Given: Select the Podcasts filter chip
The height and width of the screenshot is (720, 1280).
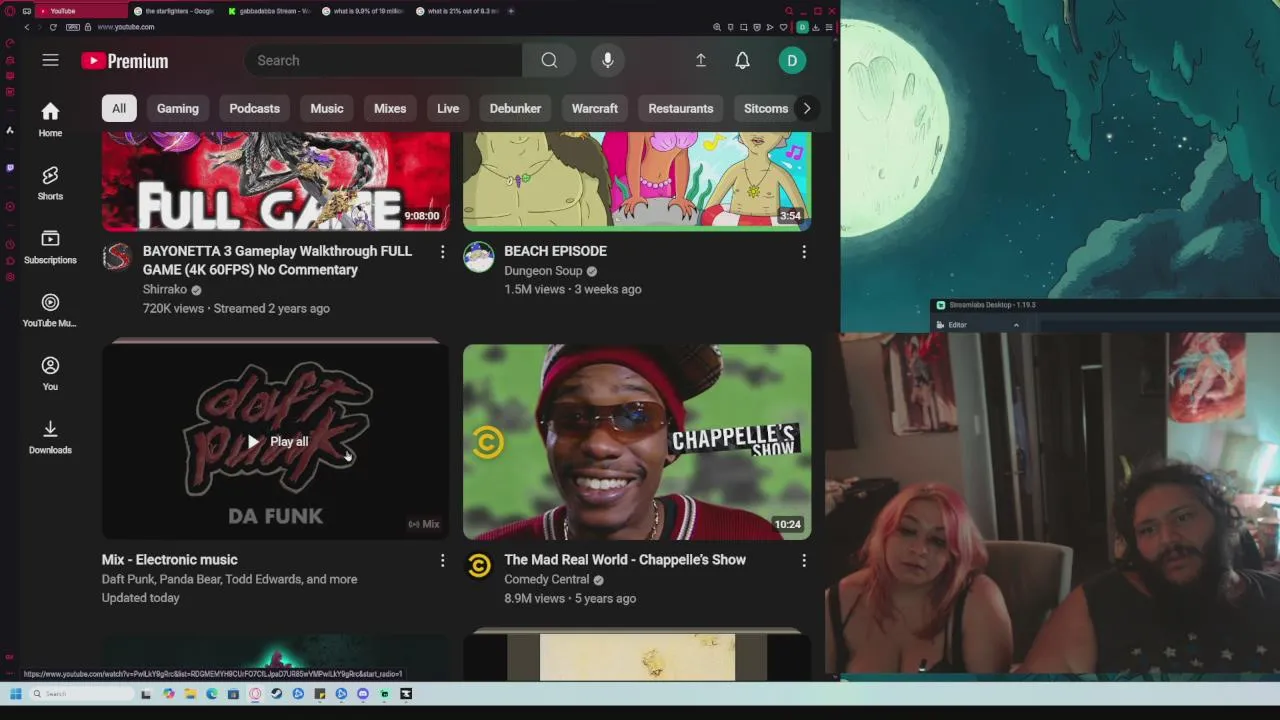Looking at the screenshot, I should [x=254, y=108].
